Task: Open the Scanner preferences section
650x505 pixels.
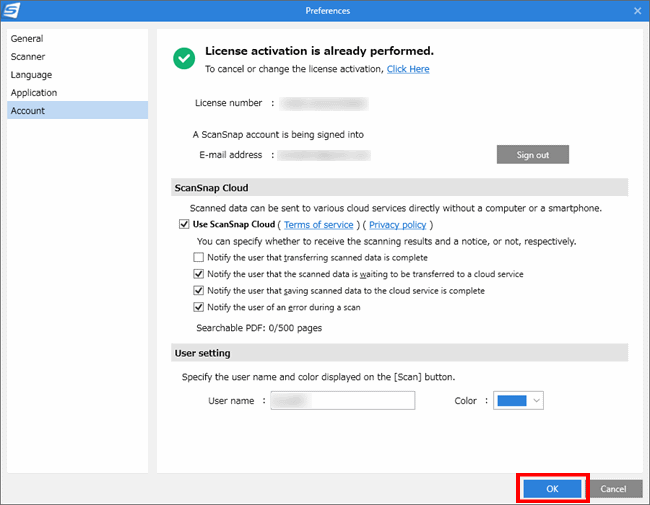Action: 77,56
